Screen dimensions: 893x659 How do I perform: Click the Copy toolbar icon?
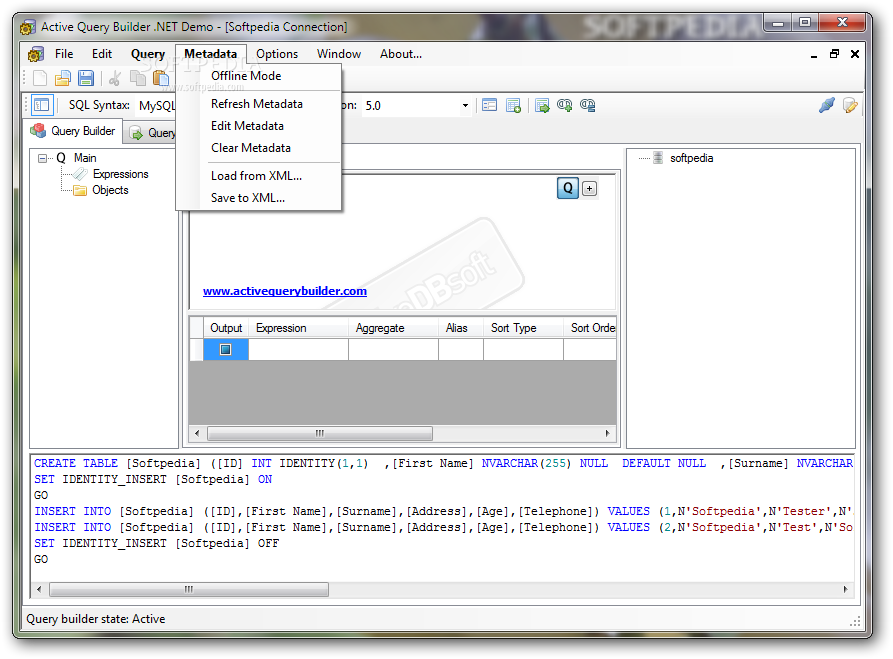coord(137,78)
